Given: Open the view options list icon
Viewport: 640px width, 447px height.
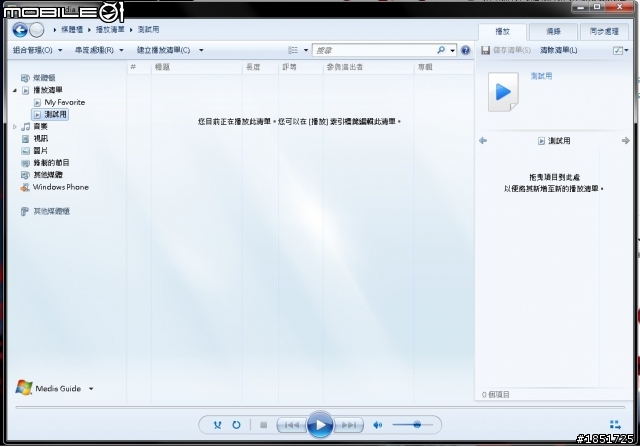Looking at the screenshot, I should coord(293,50).
